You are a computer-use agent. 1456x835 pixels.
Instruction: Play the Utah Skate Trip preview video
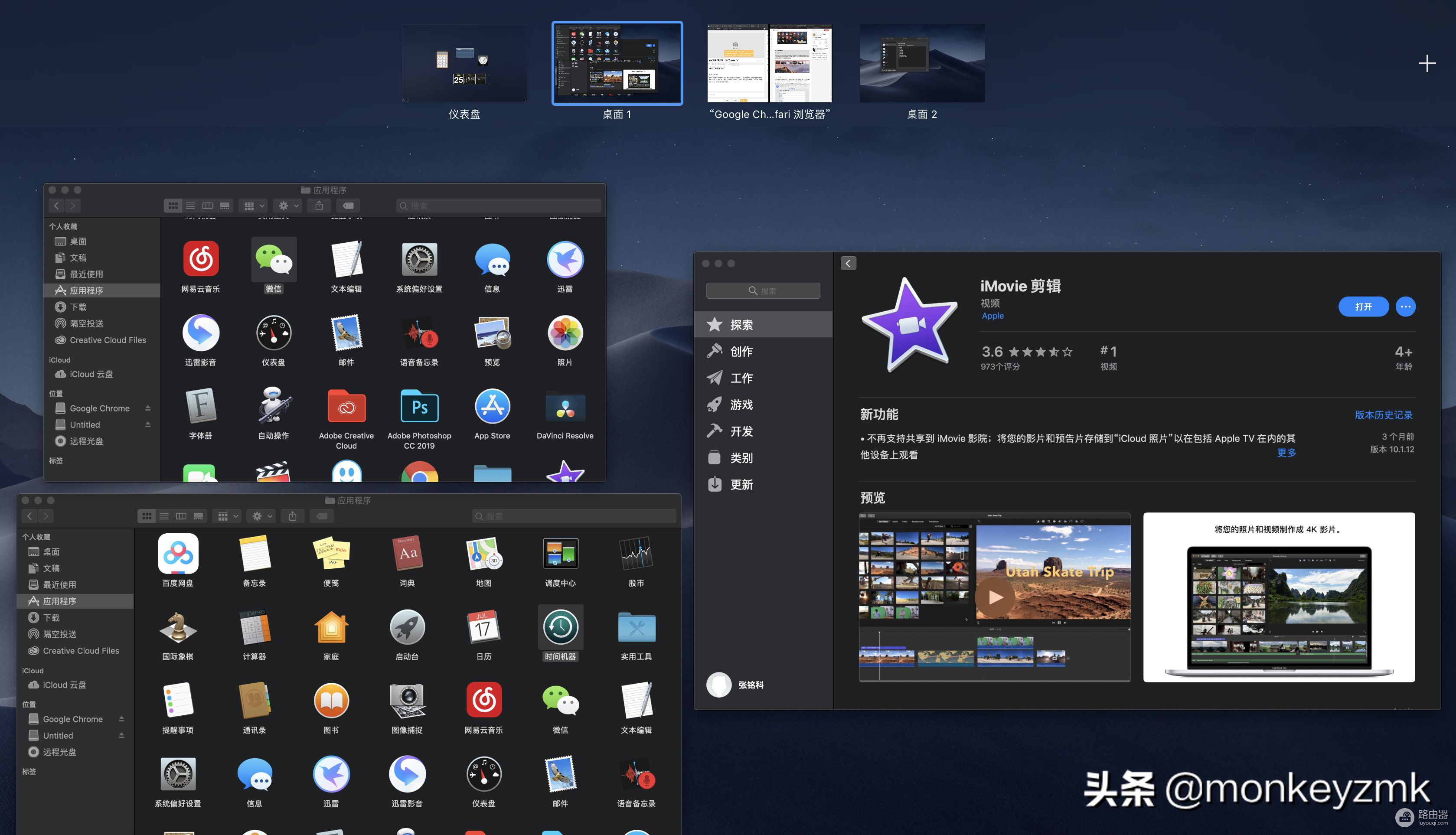(x=995, y=597)
